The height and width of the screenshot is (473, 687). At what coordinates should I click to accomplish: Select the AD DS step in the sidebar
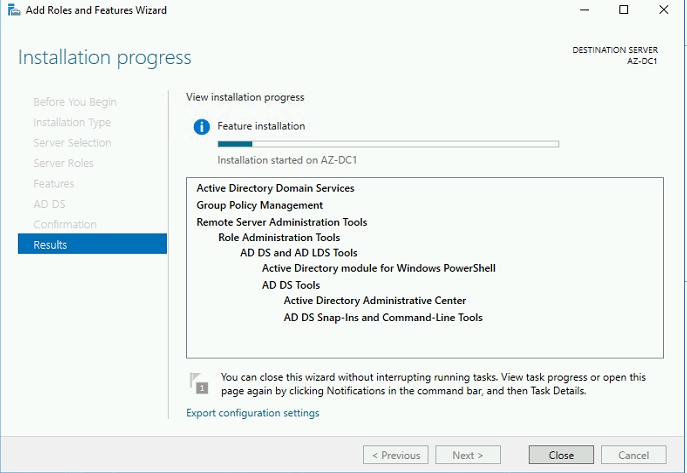50,204
